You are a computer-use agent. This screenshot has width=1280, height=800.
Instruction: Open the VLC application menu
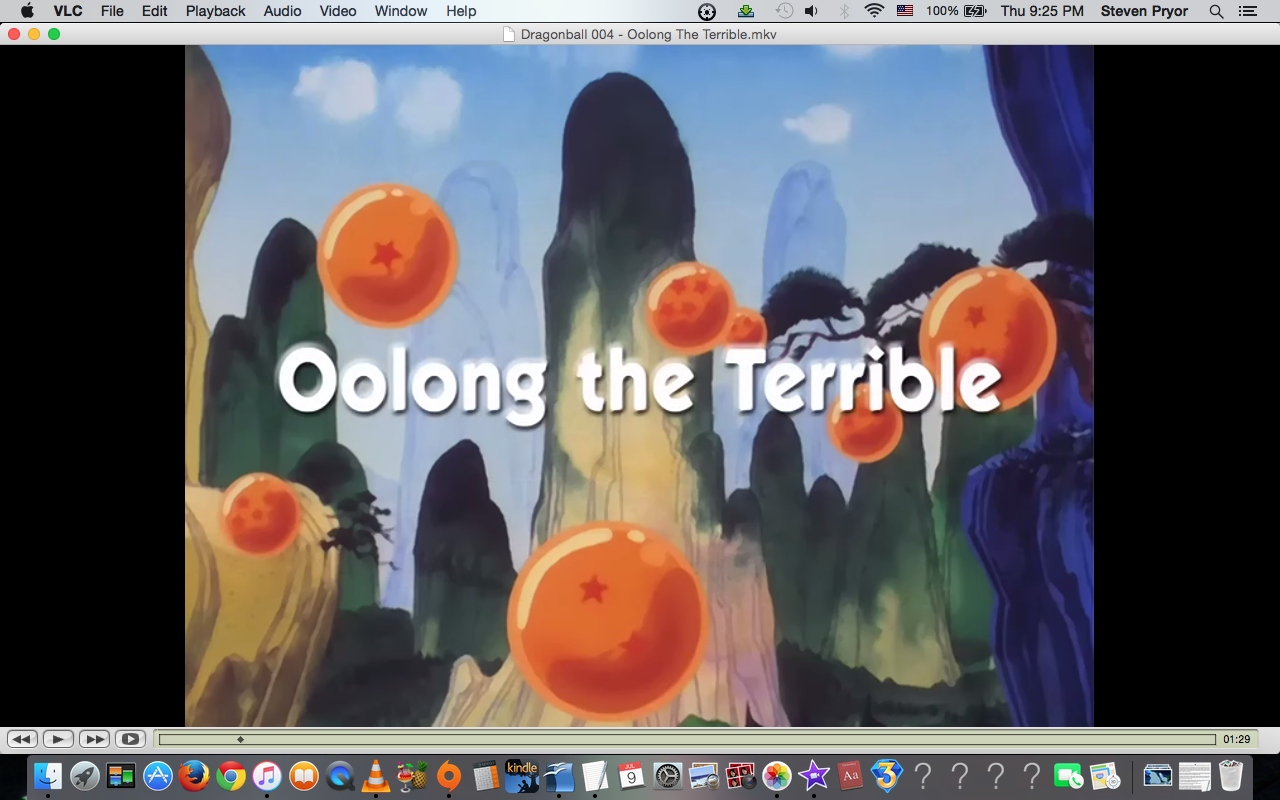[x=68, y=11]
